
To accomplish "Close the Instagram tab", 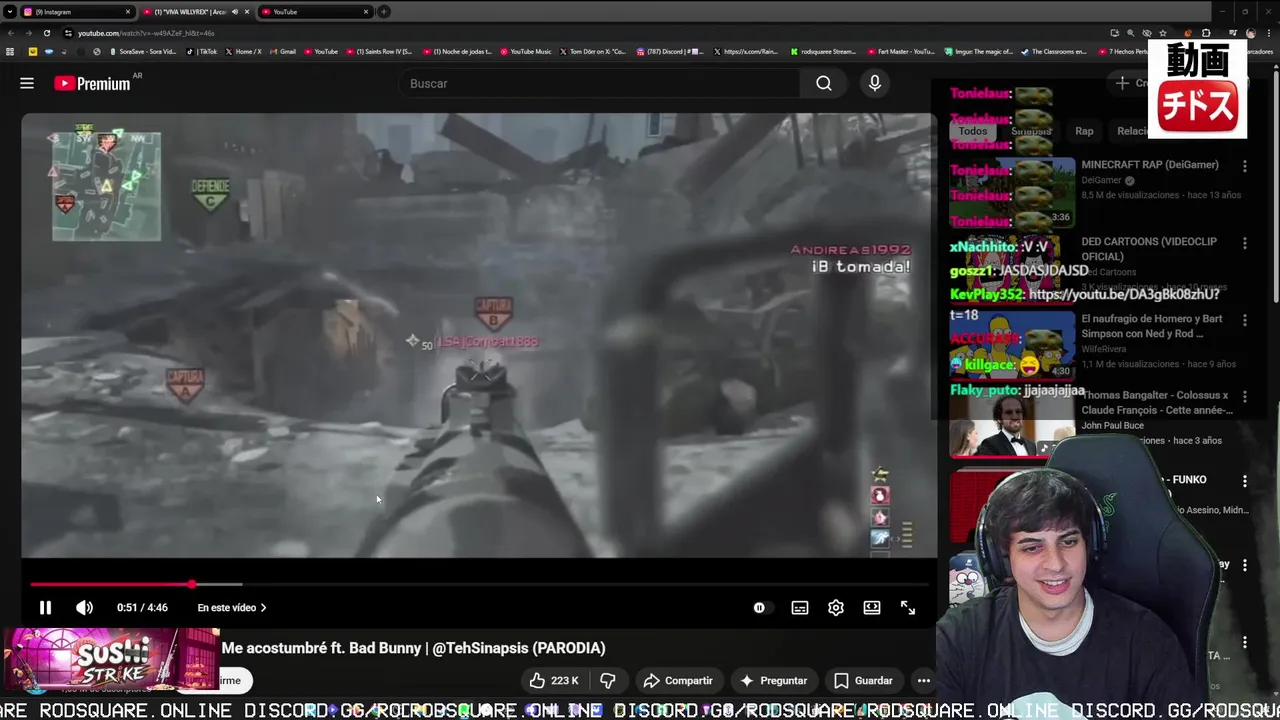I will pos(128,12).
